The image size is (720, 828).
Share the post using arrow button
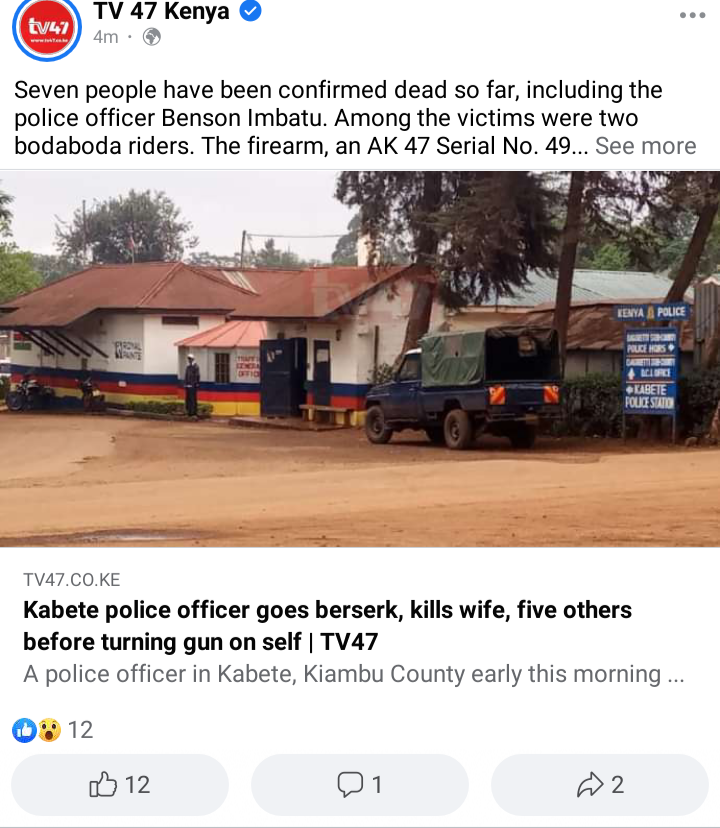pos(600,785)
